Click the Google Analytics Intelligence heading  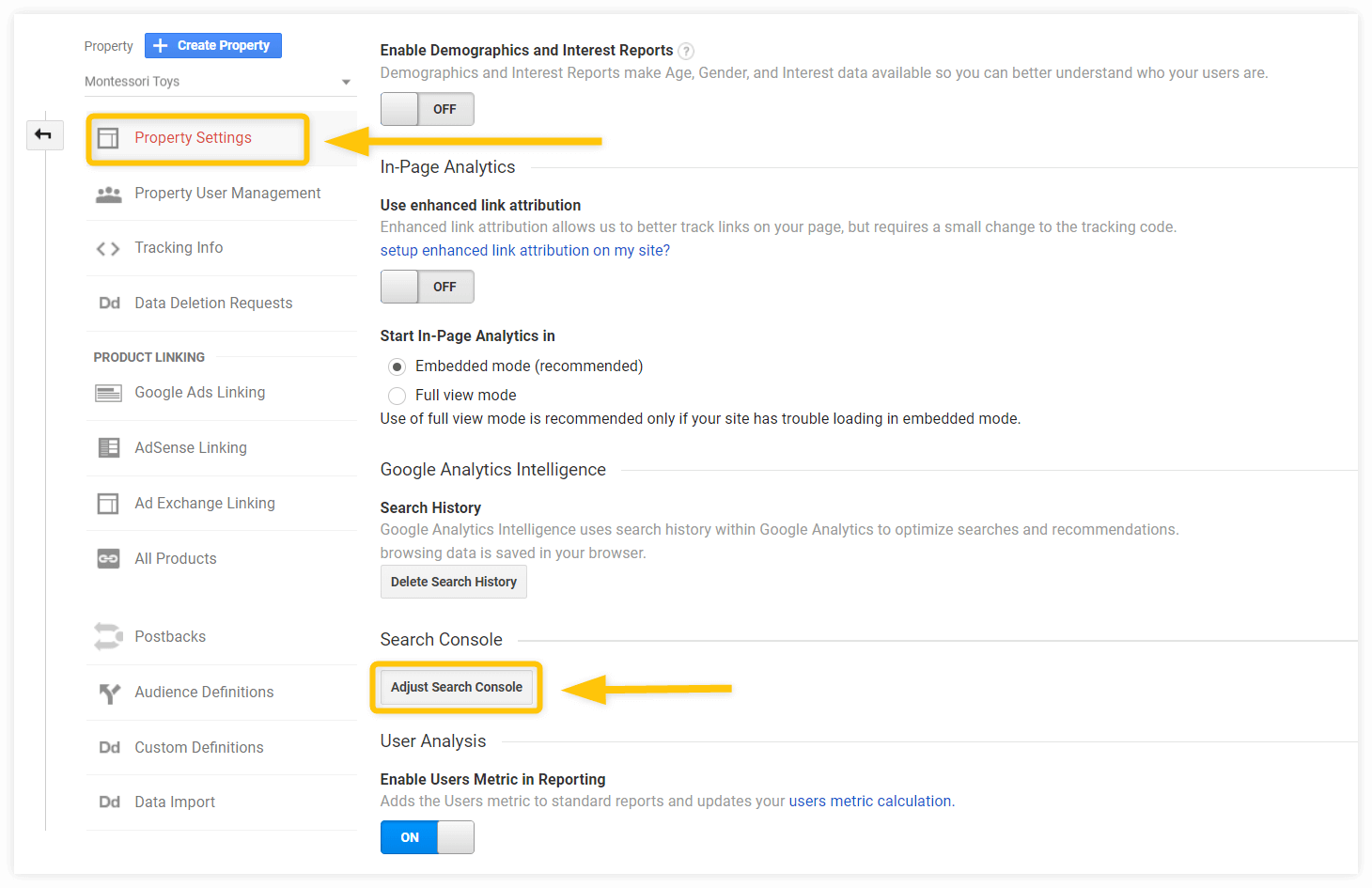click(x=493, y=470)
